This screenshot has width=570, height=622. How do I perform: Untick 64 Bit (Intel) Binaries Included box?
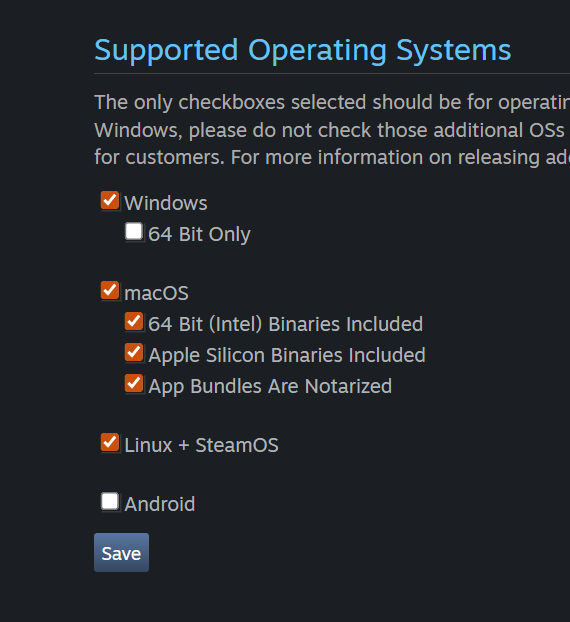click(x=134, y=322)
